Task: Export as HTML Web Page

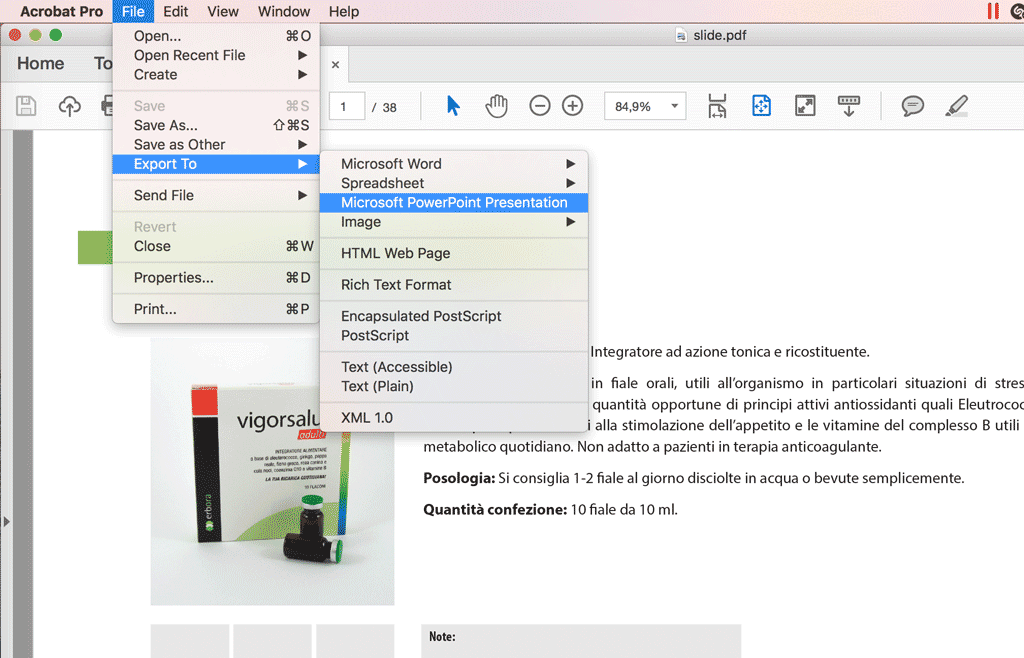Action: point(454,253)
